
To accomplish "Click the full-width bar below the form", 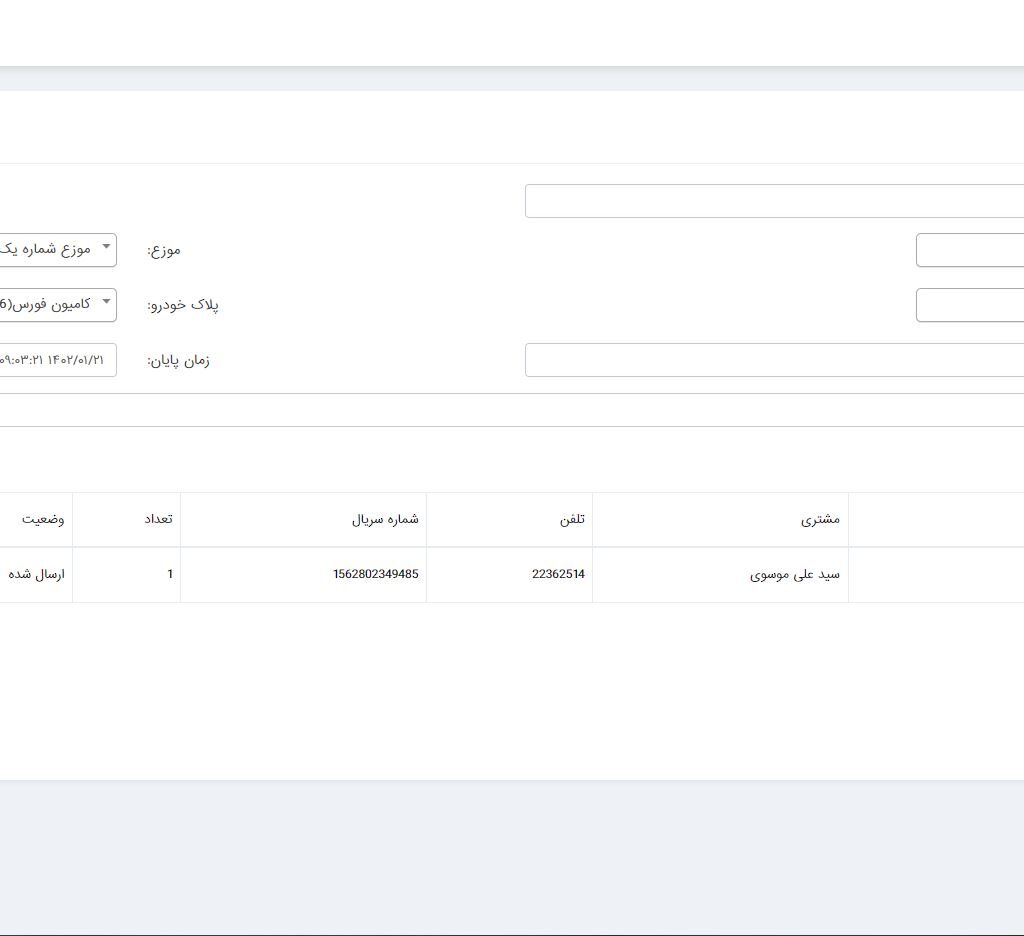I will pyautogui.click(x=512, y=410).
